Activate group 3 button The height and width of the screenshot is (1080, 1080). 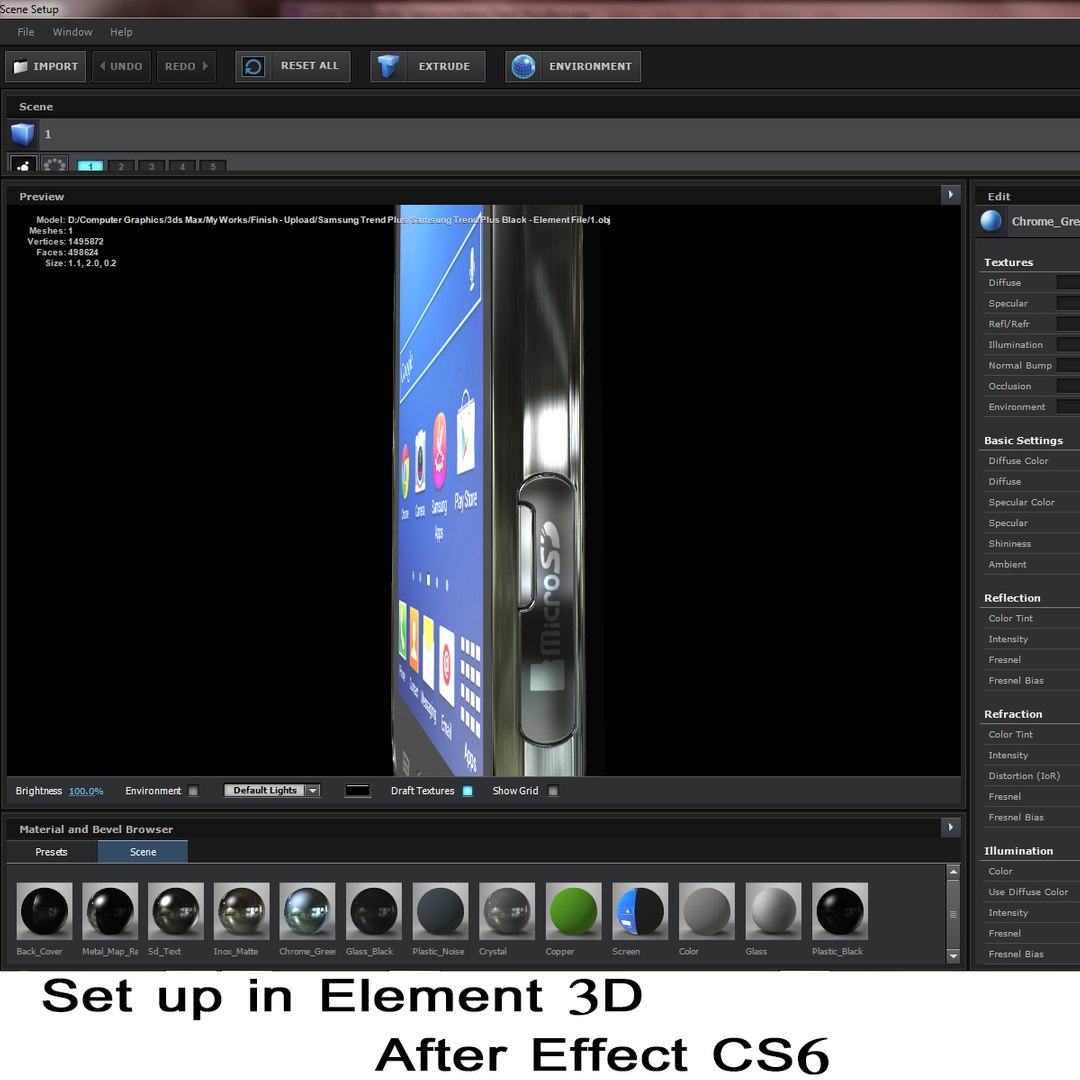(152, 166)
